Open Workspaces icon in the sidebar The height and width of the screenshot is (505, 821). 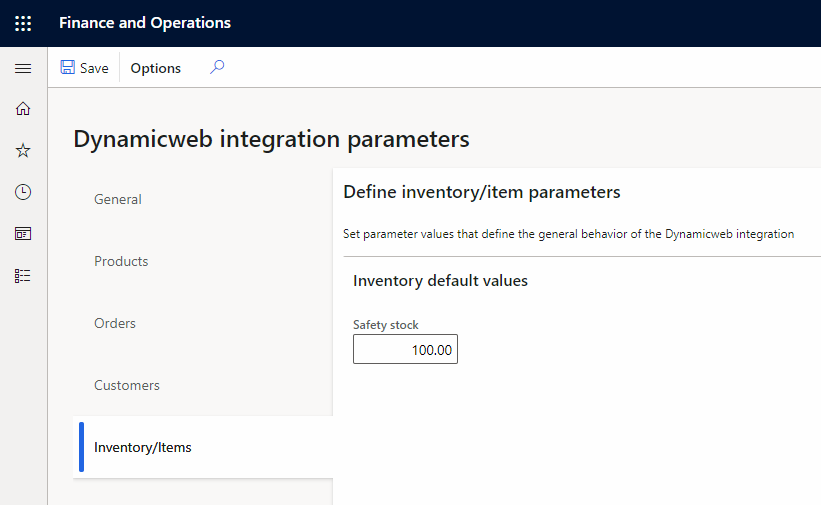23,234
